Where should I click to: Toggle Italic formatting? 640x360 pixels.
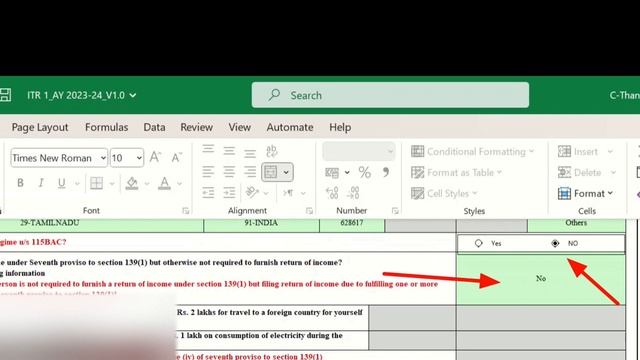(x=41, y=183)
